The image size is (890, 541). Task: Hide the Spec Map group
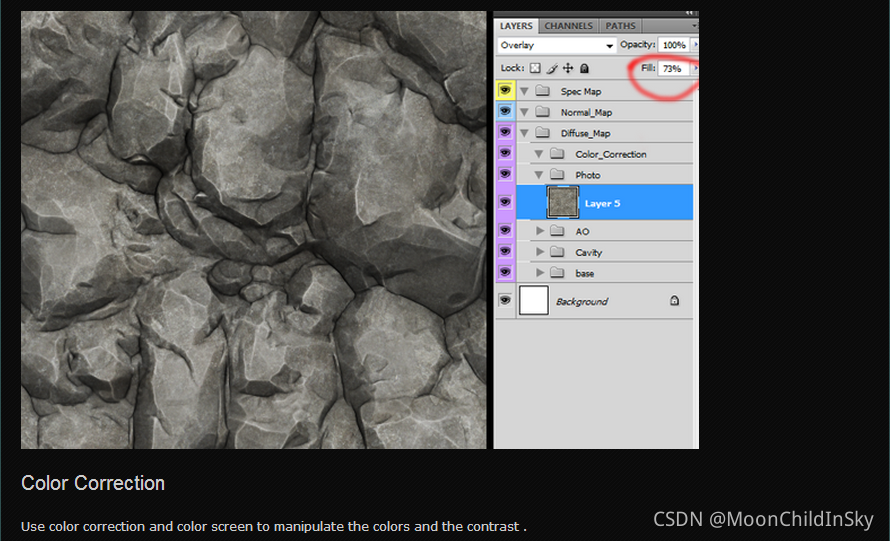(505, 90)
